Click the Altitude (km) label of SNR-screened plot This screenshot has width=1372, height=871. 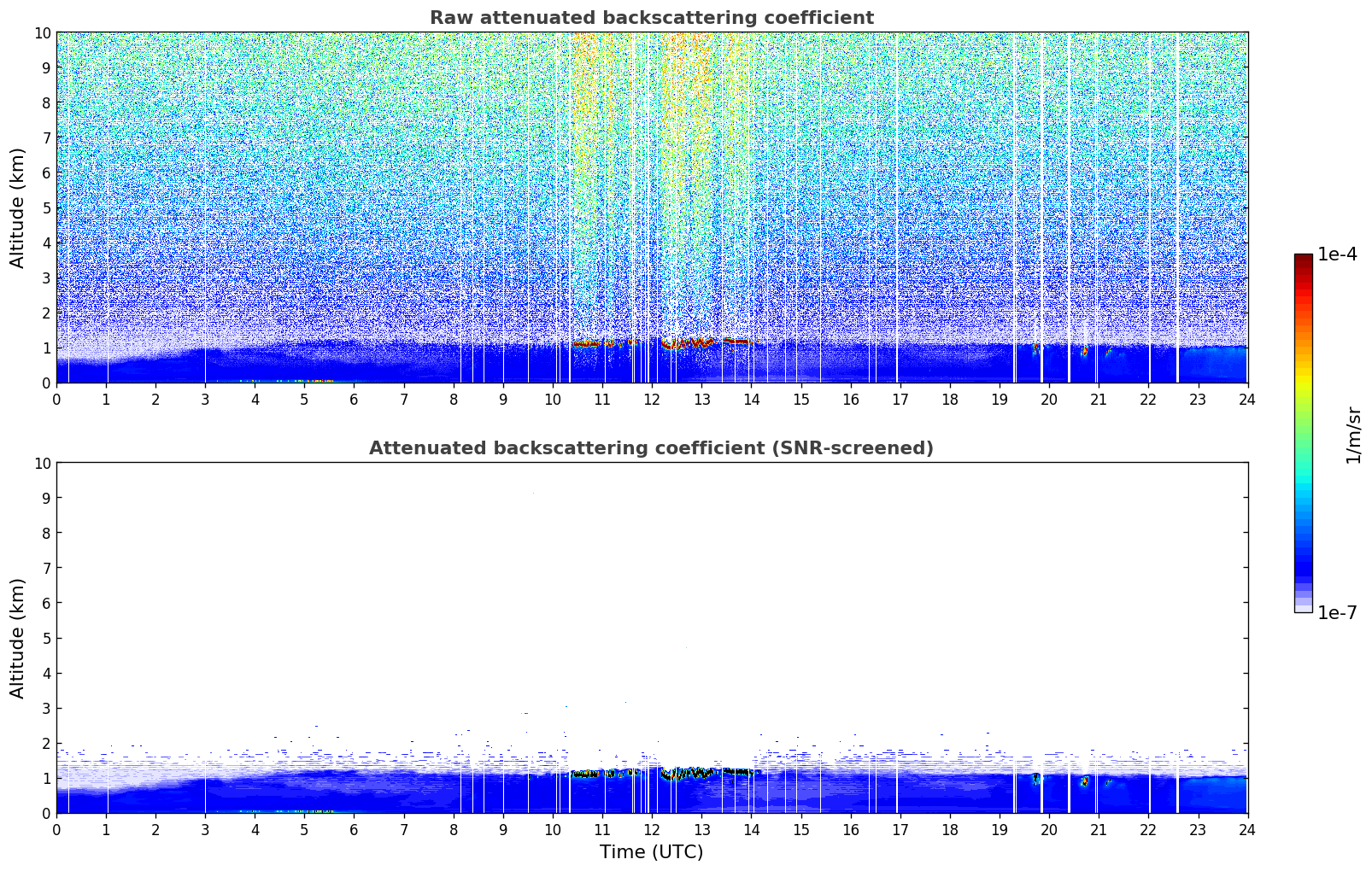[18, 638]
